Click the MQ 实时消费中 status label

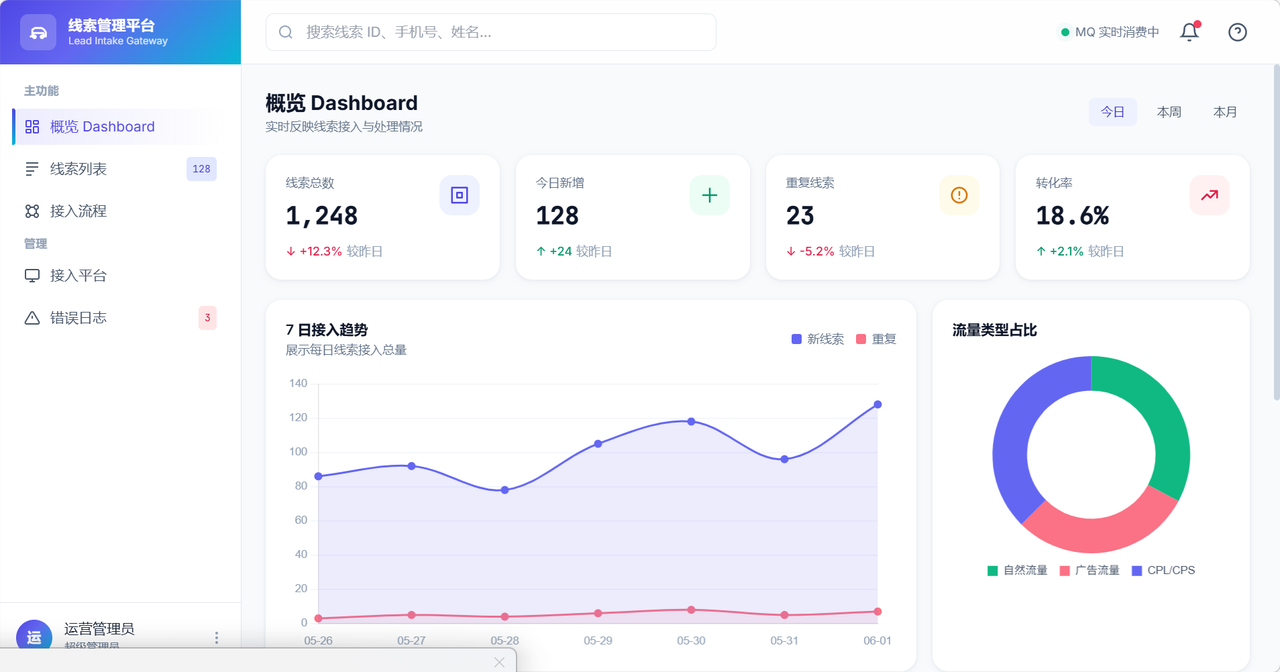click(x=1117, y=32)
